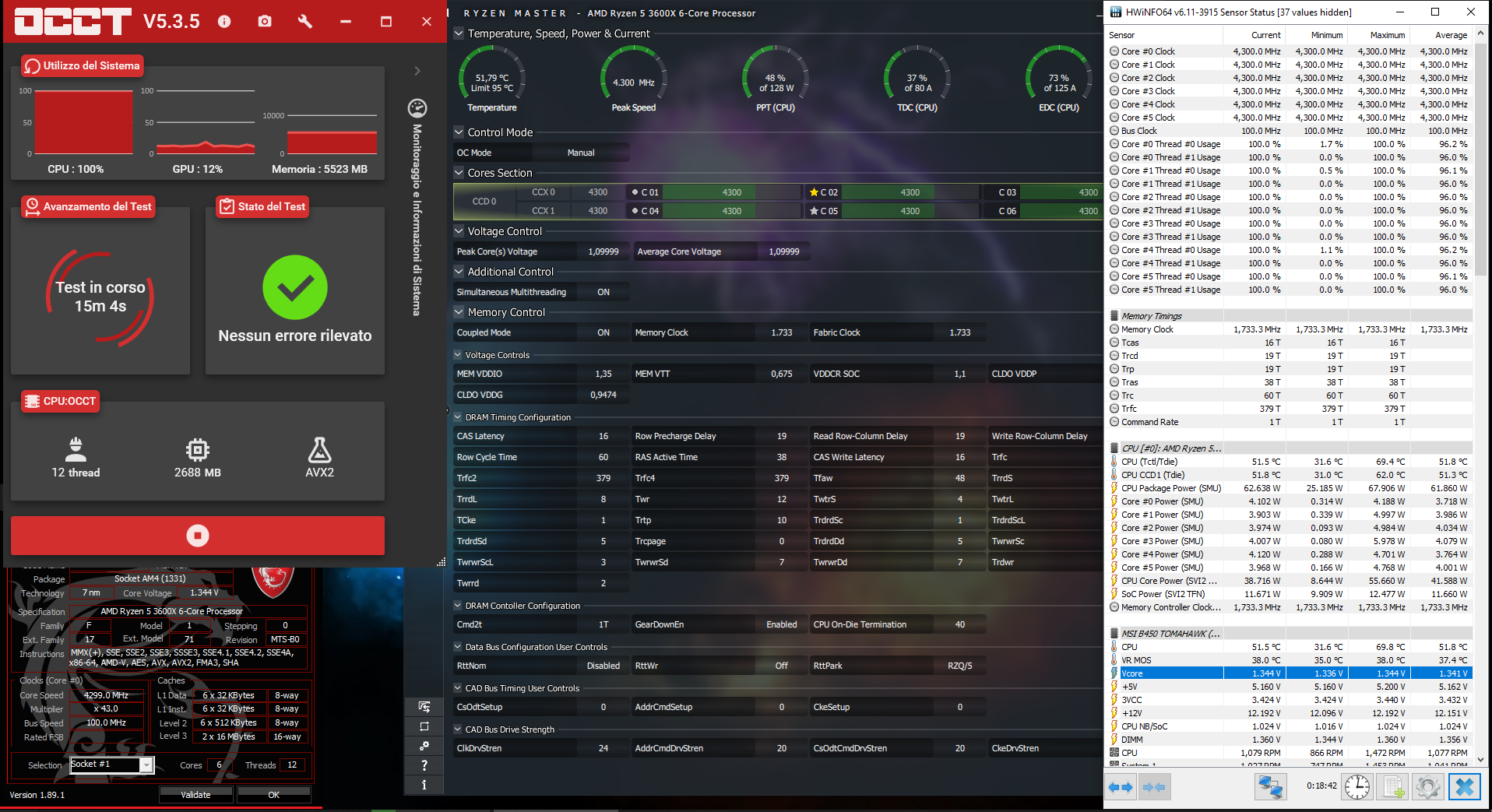Click HWiNFO sensor list vertical scrollbar

tap(1480, 397)
